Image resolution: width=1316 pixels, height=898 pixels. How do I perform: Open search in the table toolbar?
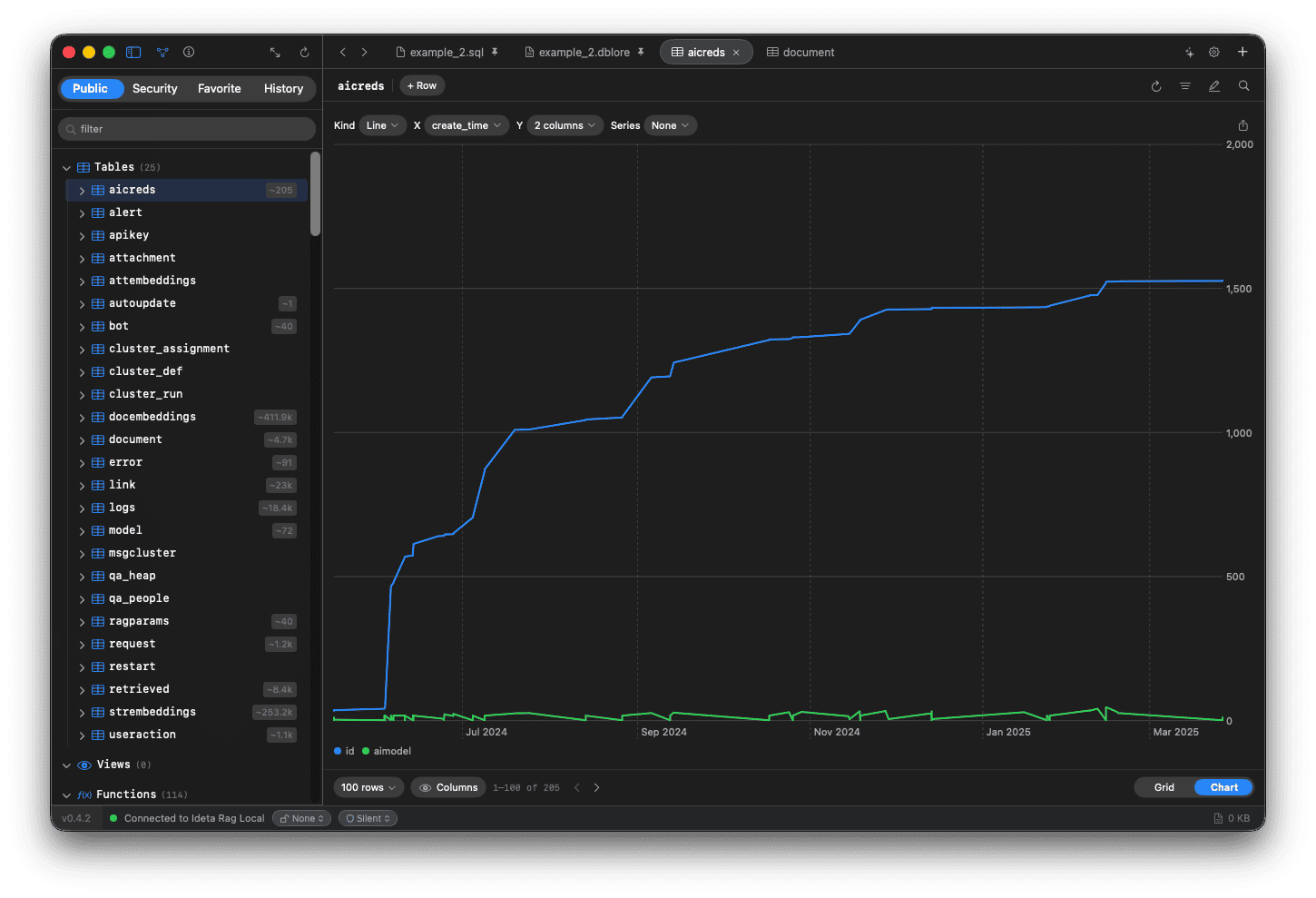pyautogui.click(x=1244, y=86)
